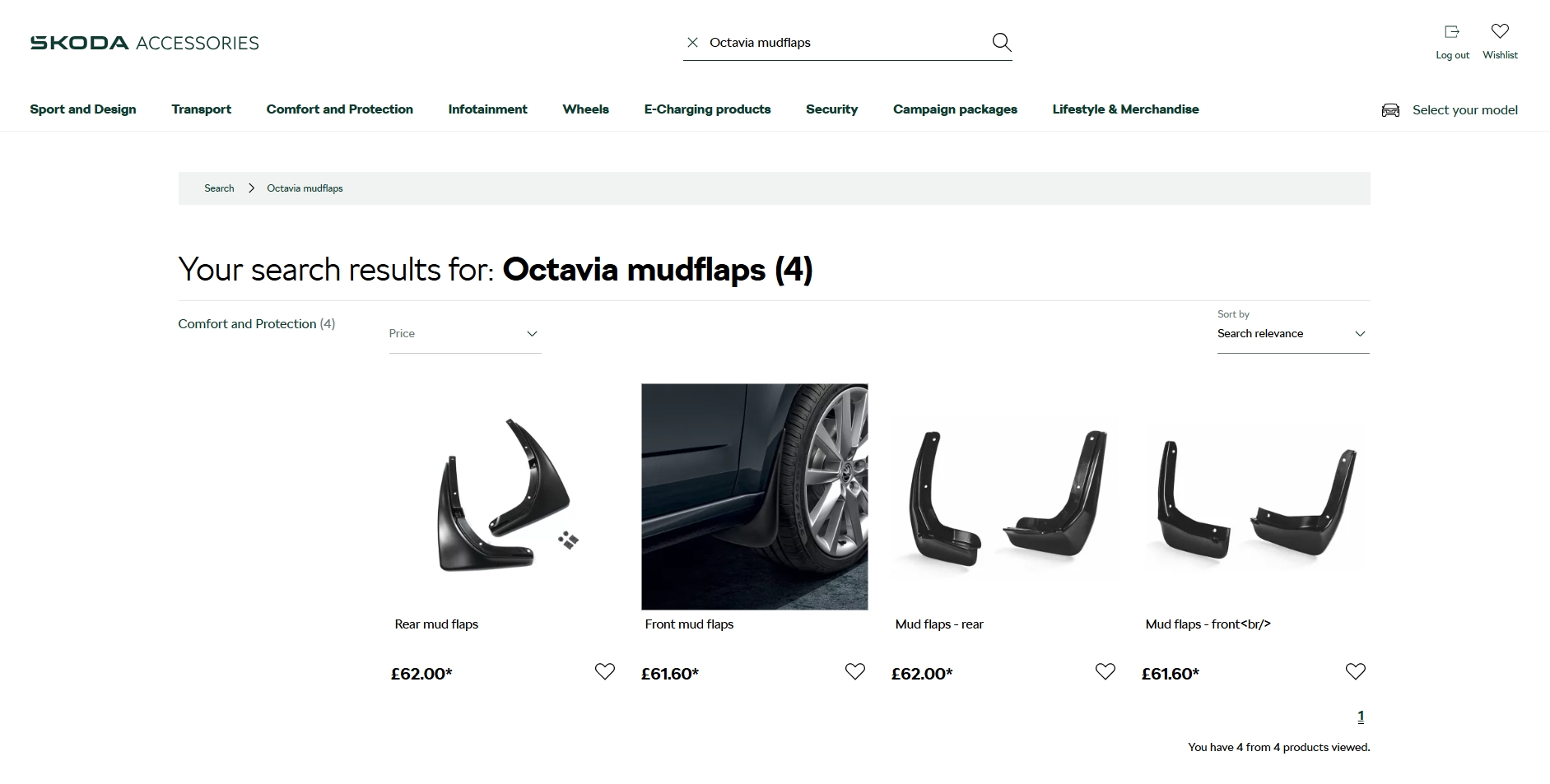The image size is (1550, 784).
Task: Open the Wishlist heart icon in header
Action: pos(1500,32)
